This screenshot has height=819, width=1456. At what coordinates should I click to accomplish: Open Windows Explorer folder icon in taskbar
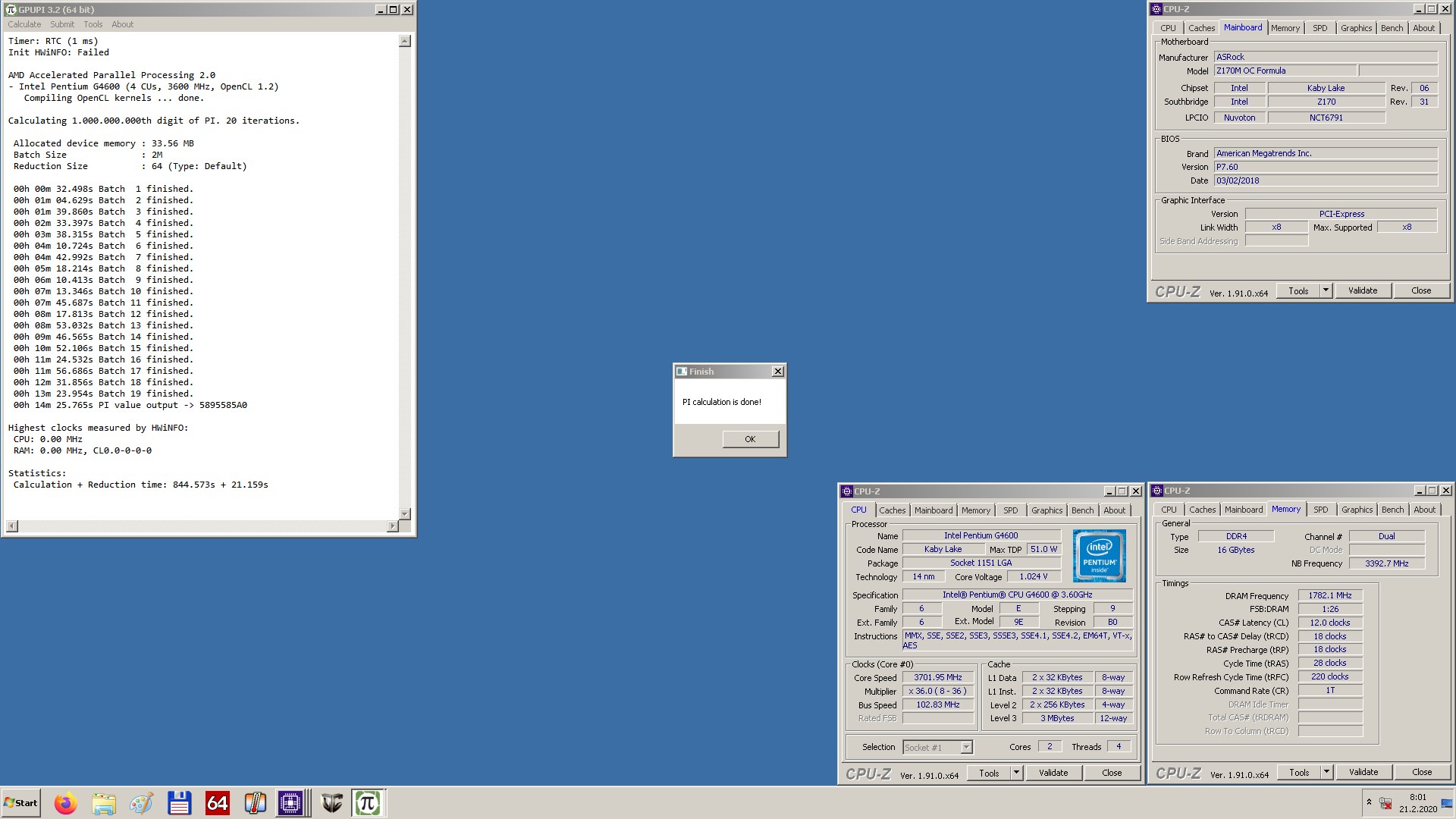click(103, 803)
